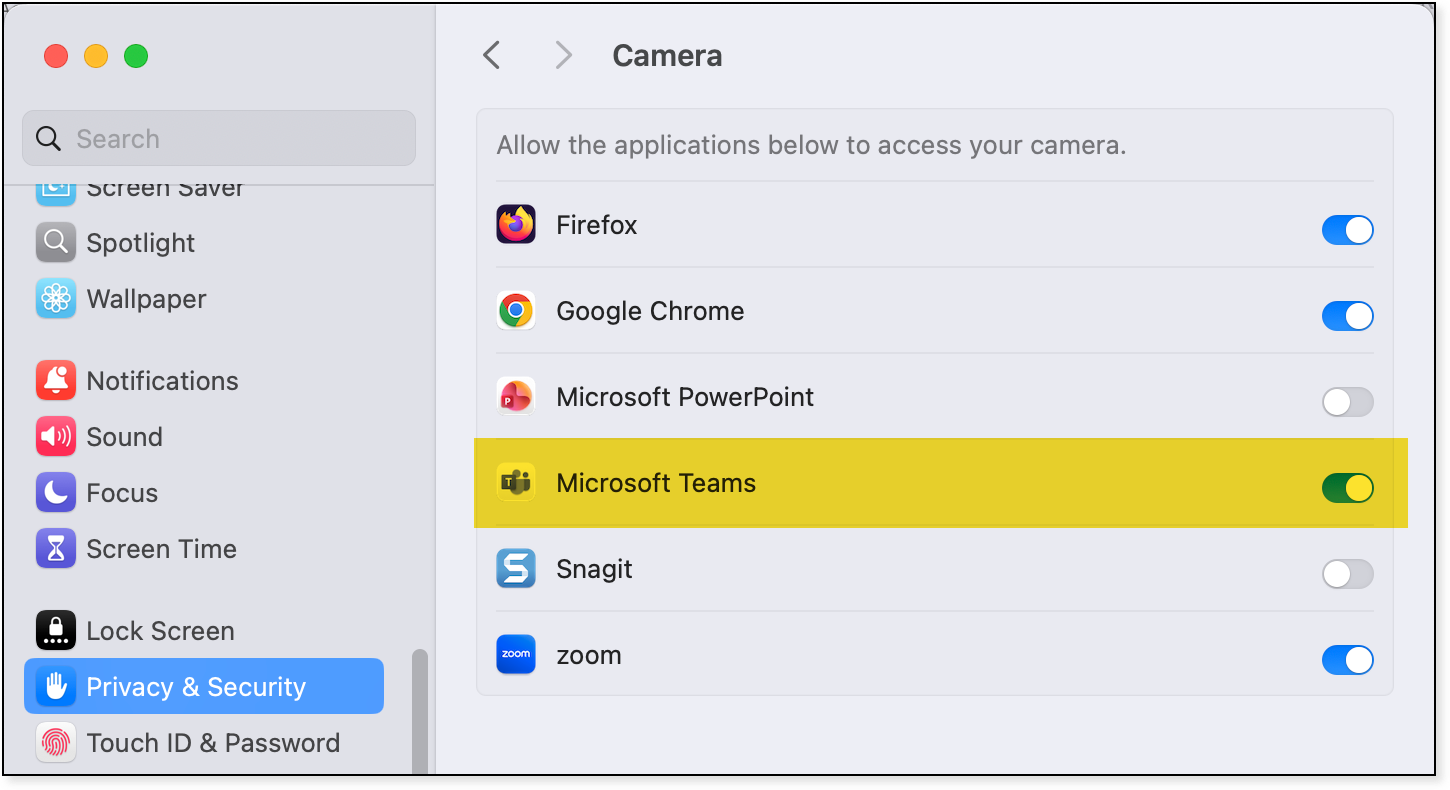Screen dimensions: 1450x790
Task: Switch off zoom camera permission
Action: click(1347, 660)
